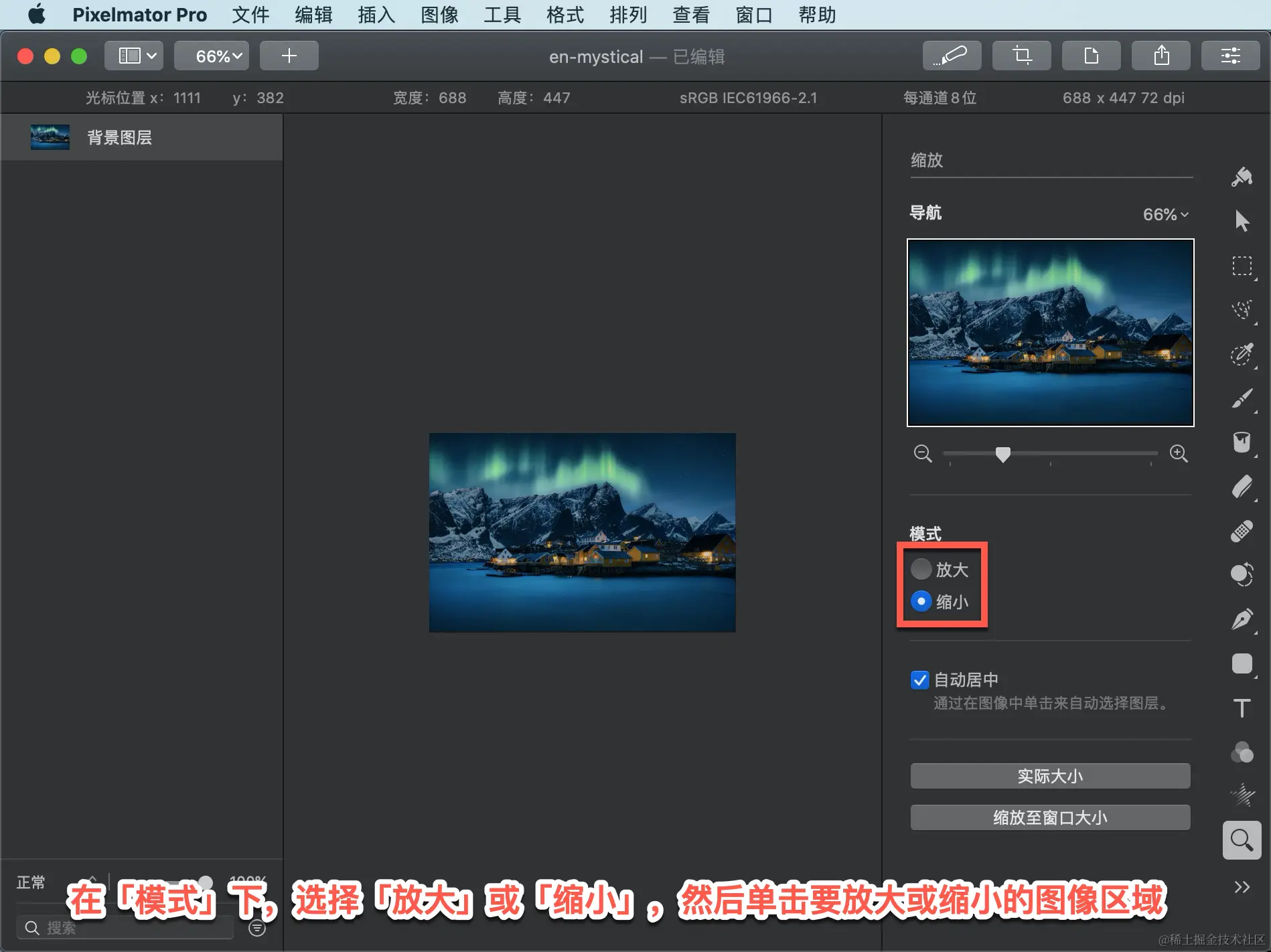Screen dimensions: 1271x952
Task: Open the 帮助 menu
Action: click(817, 15)
